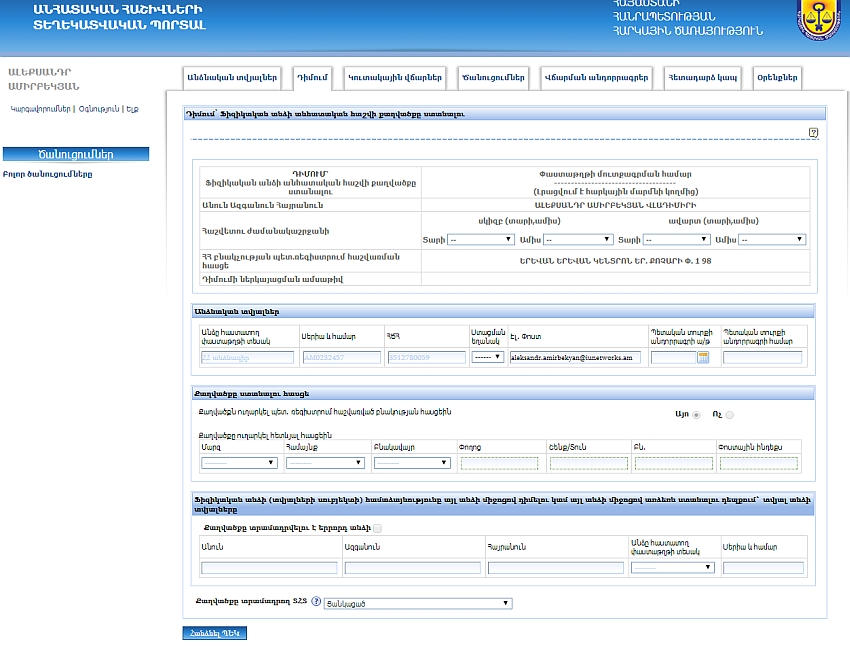Open the start period Ամիս dropdown

[578, 240]
